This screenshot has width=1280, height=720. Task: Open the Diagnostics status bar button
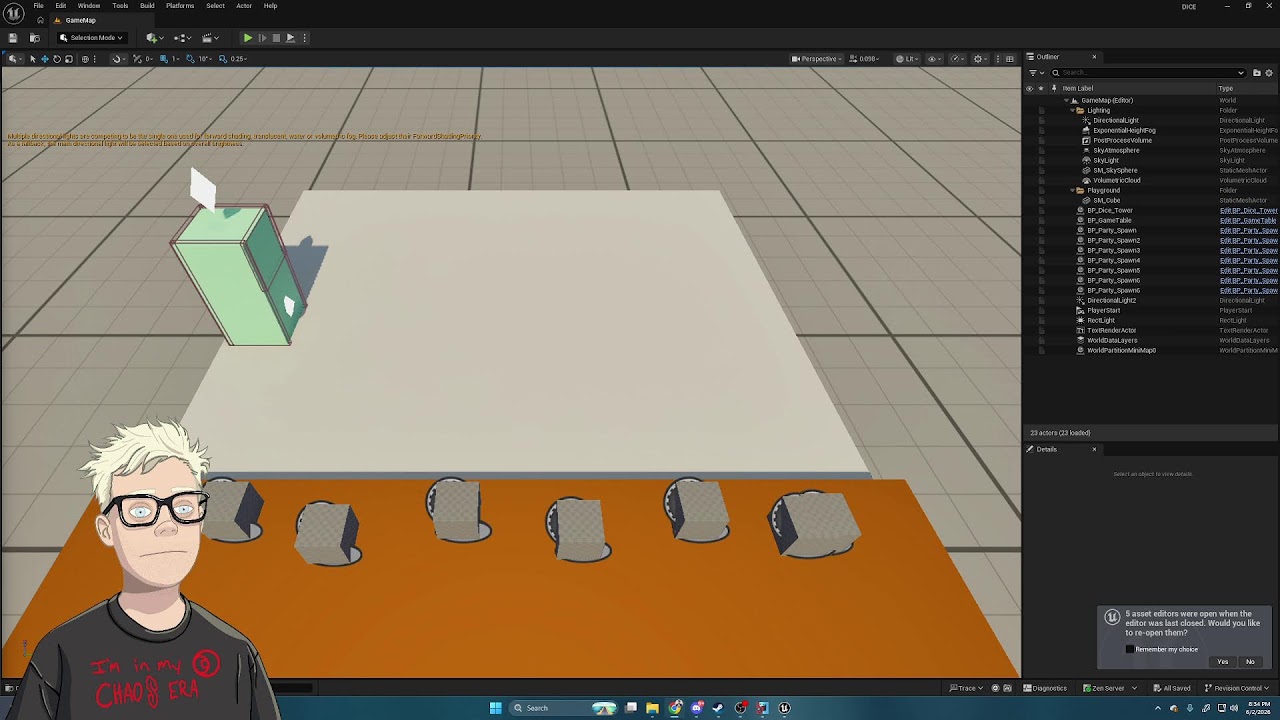click(1045, 688)
